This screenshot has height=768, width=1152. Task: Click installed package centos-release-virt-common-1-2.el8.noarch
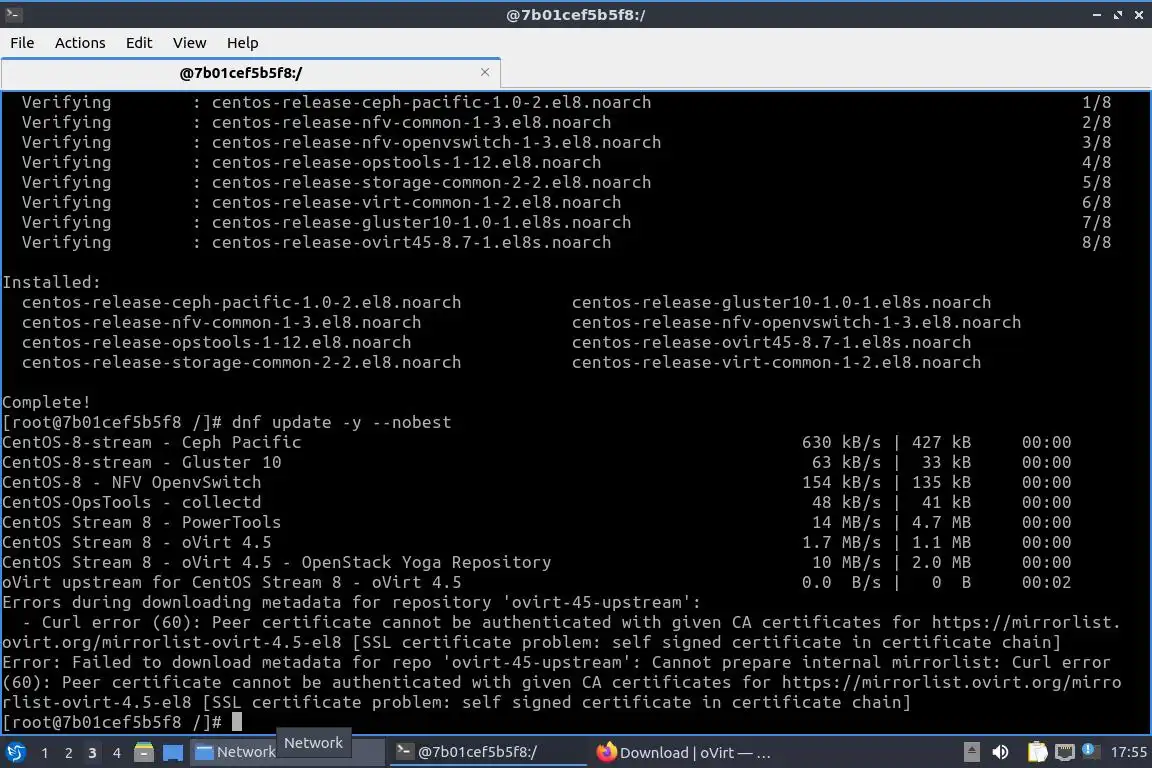point(777,362)
